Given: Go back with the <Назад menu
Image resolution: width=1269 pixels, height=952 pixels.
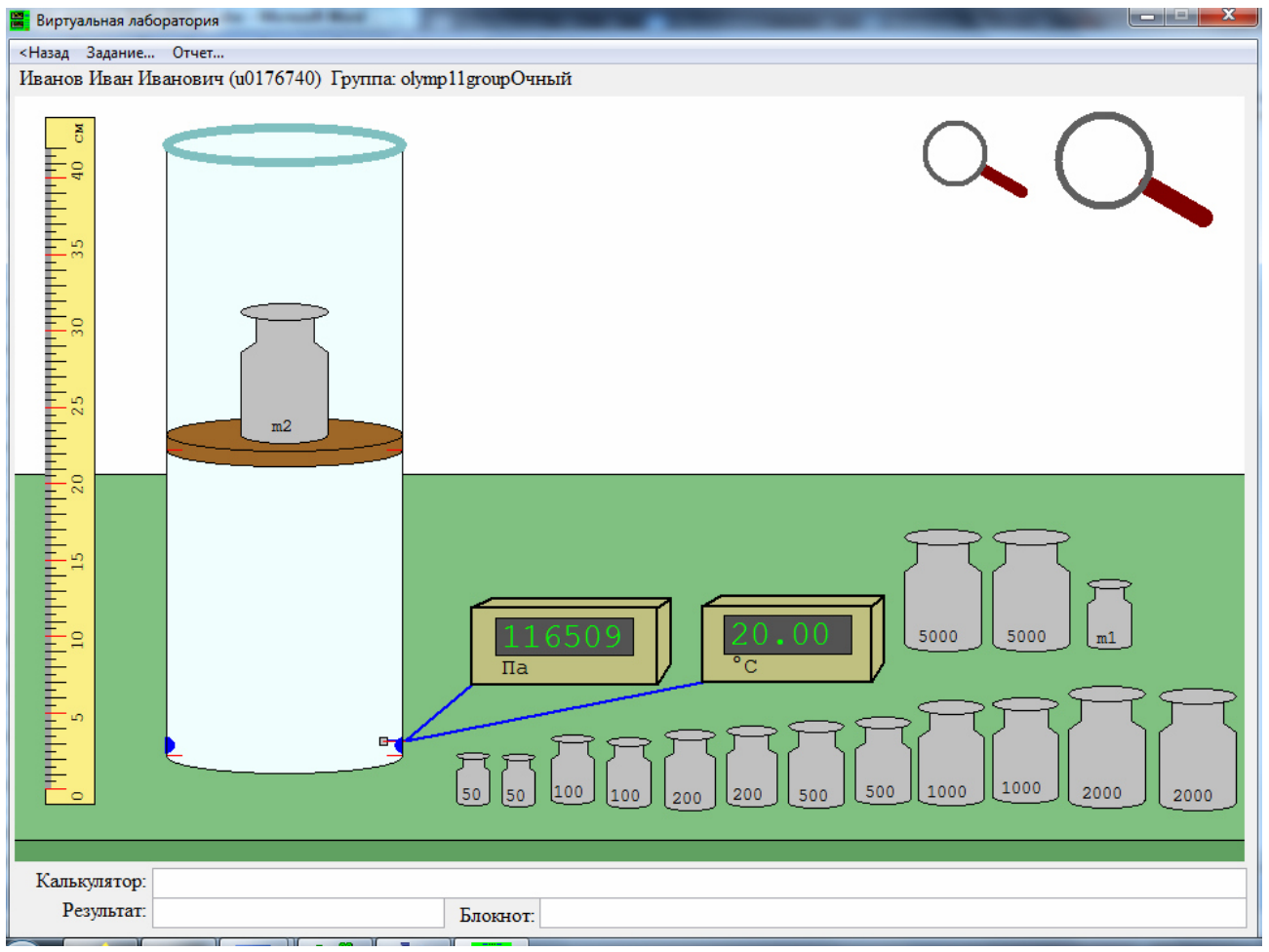Looking at the screenshot, I should (x=44, y=53).
